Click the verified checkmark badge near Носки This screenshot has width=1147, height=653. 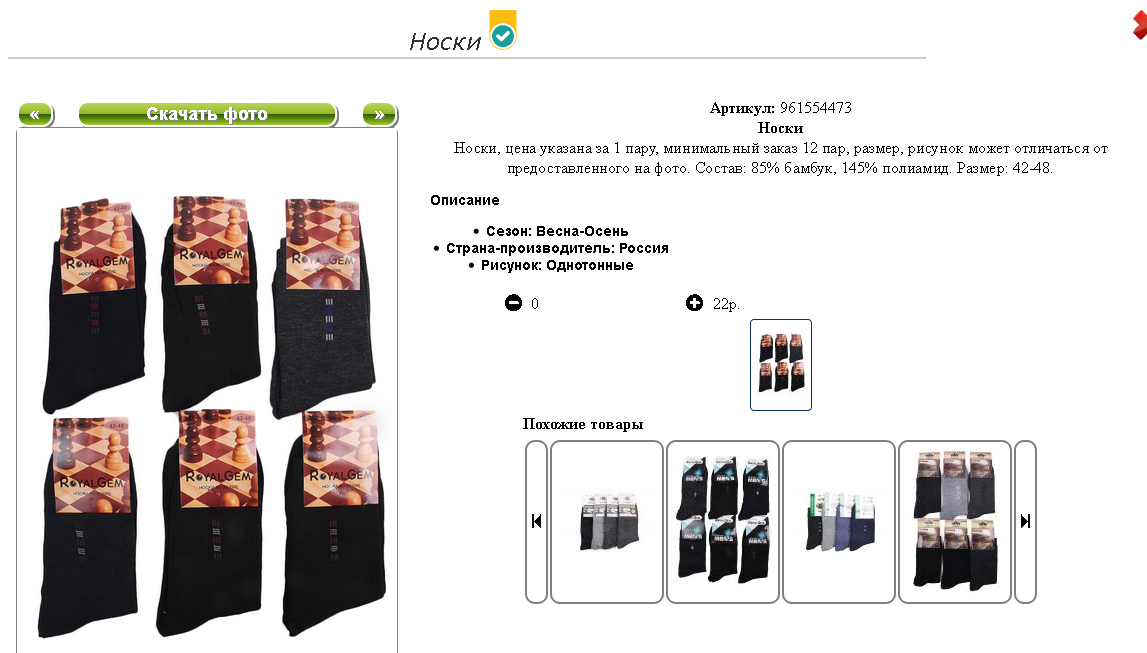(503, 30)
